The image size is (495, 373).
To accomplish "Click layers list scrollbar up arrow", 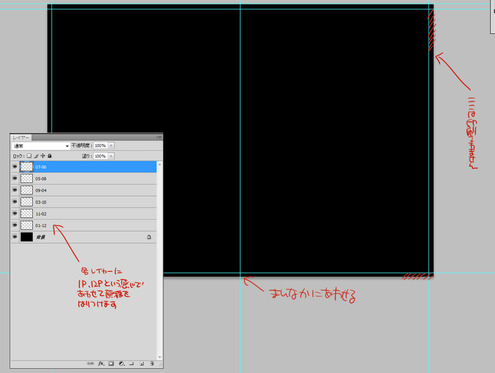I will [x=160, y=164].
